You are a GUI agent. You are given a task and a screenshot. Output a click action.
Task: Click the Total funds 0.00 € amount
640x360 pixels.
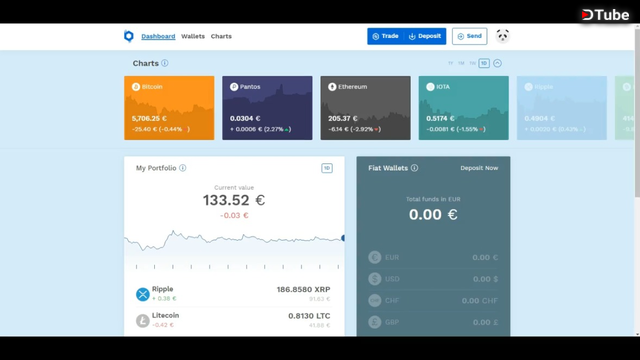(433, 215)
